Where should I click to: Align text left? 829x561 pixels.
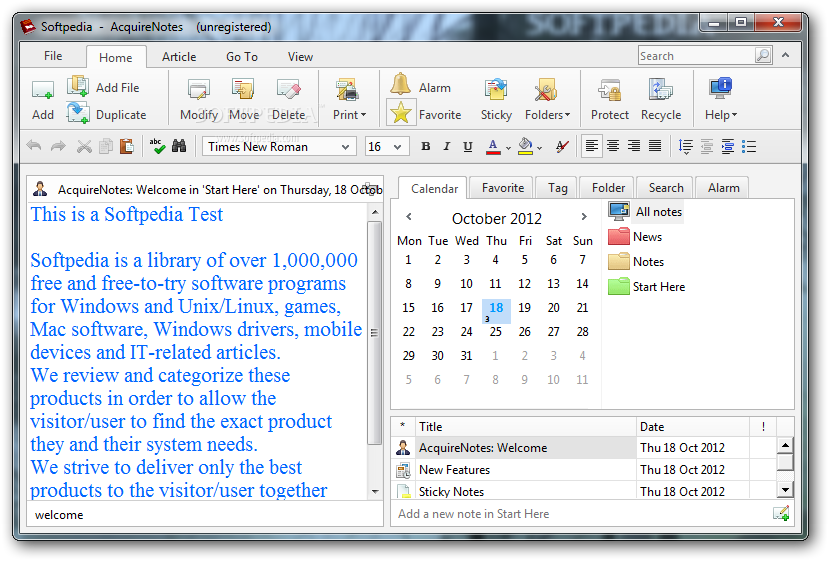point(592,146)
